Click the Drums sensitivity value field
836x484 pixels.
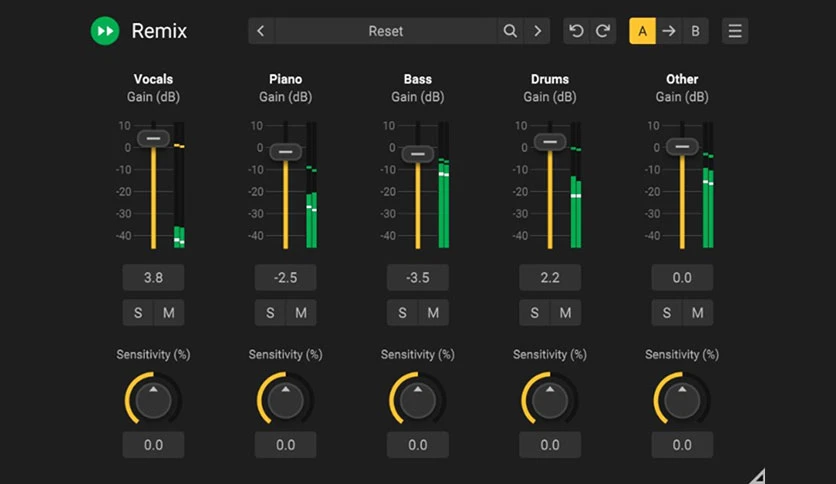tap(550, 445)
